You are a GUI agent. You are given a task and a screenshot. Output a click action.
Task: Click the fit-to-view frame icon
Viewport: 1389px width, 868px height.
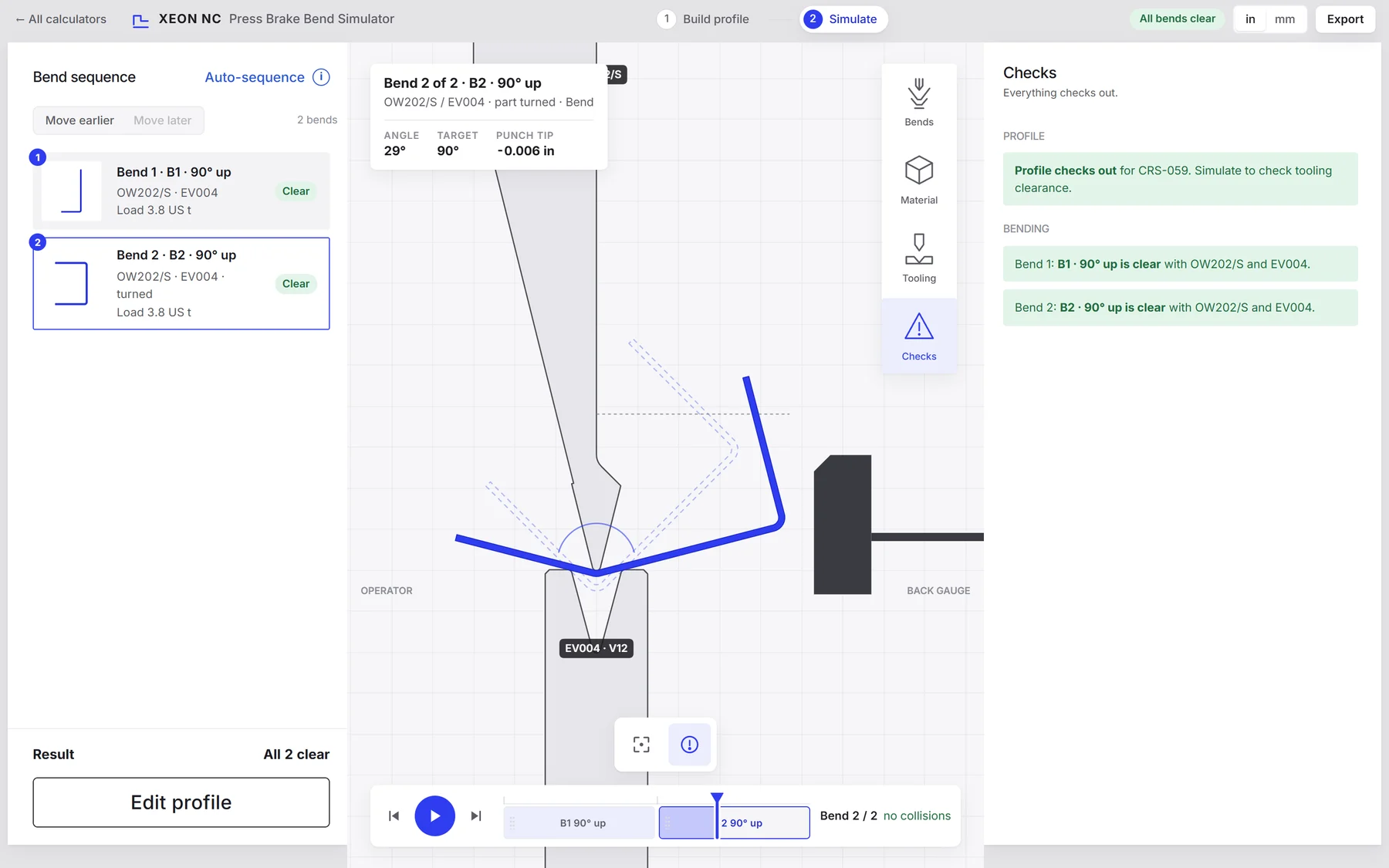tap(641, 745)
